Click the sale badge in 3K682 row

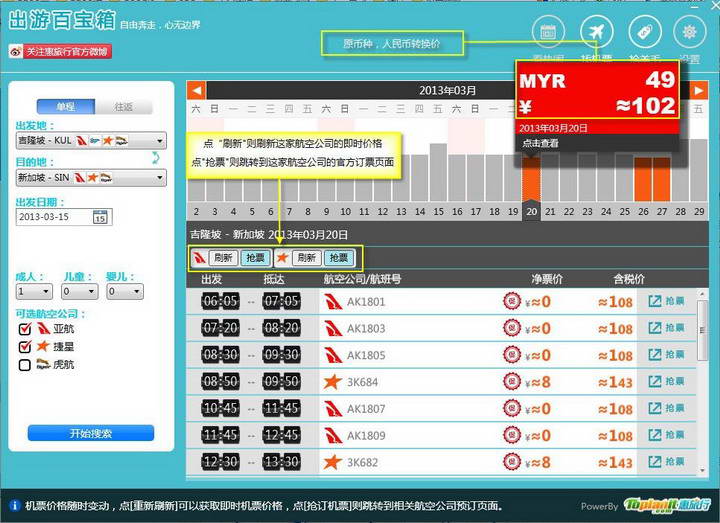[512, 461]
